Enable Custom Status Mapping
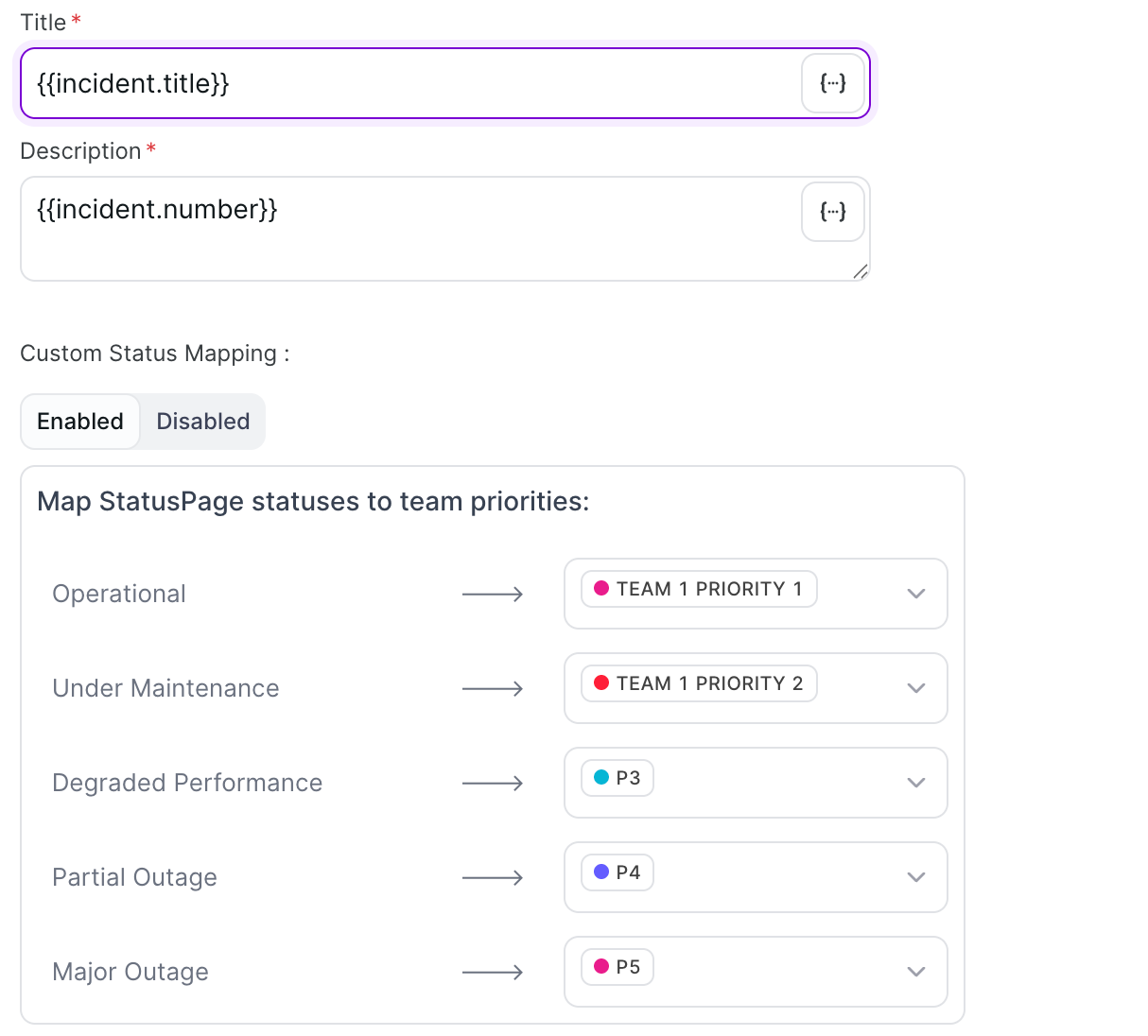Screen dimensions: 1148x1036 tap(80, 422)
